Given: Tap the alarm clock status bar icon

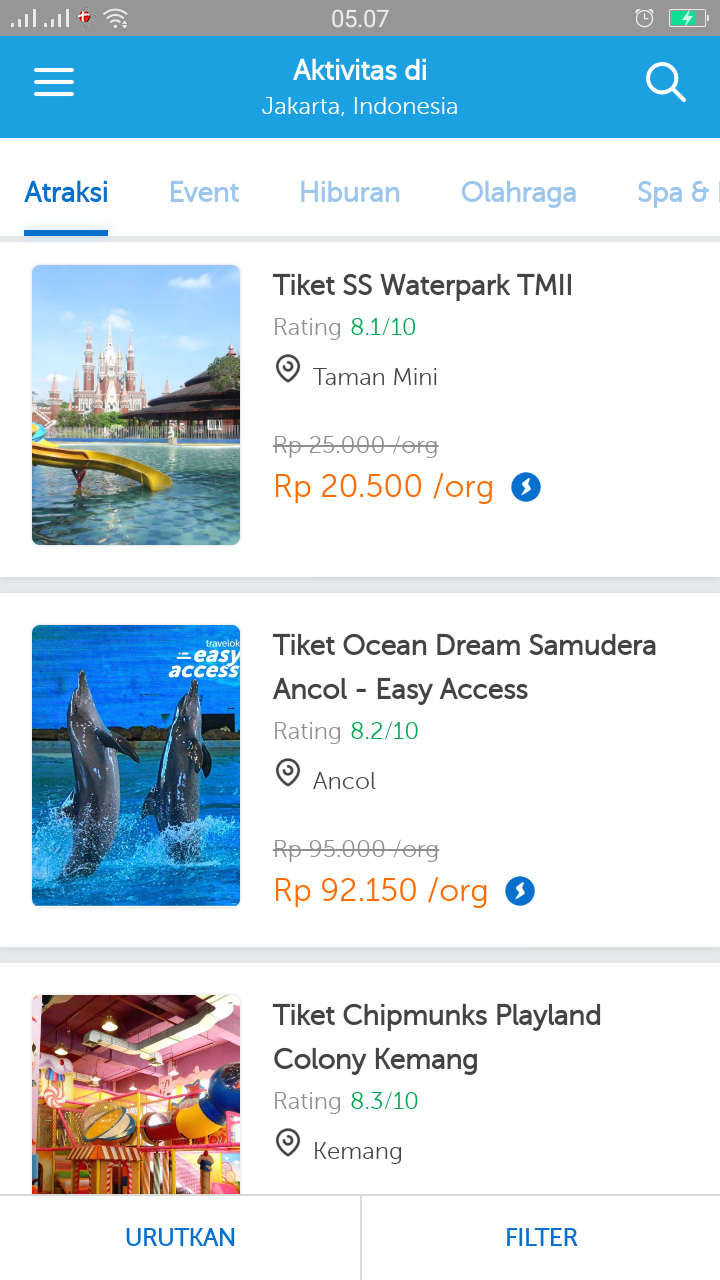Looking at the screenshot, I should point(645,18).
